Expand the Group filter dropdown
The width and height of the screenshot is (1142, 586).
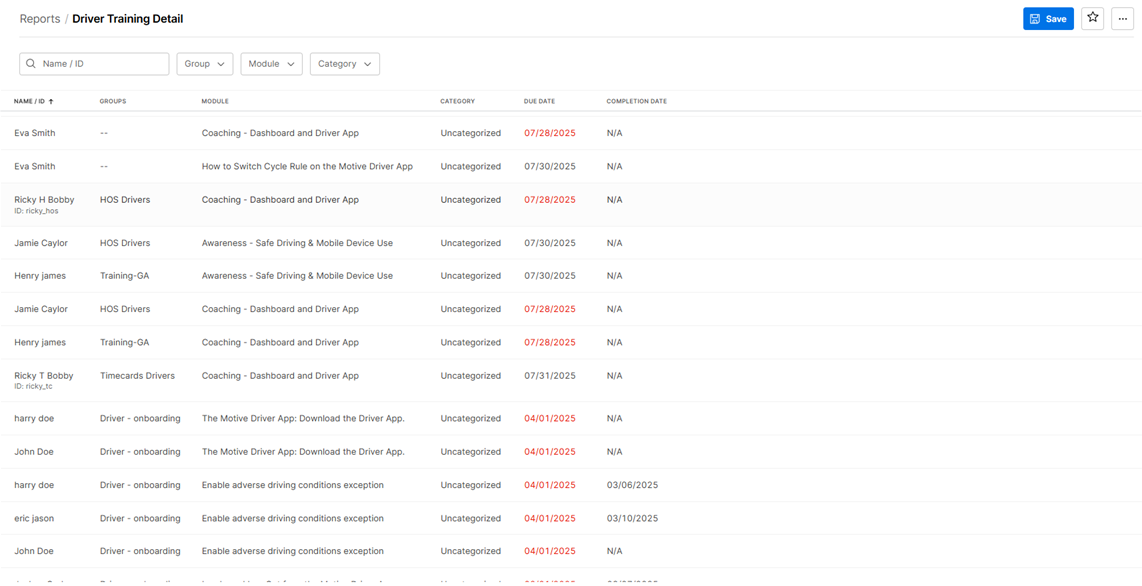tap(204, 64)
